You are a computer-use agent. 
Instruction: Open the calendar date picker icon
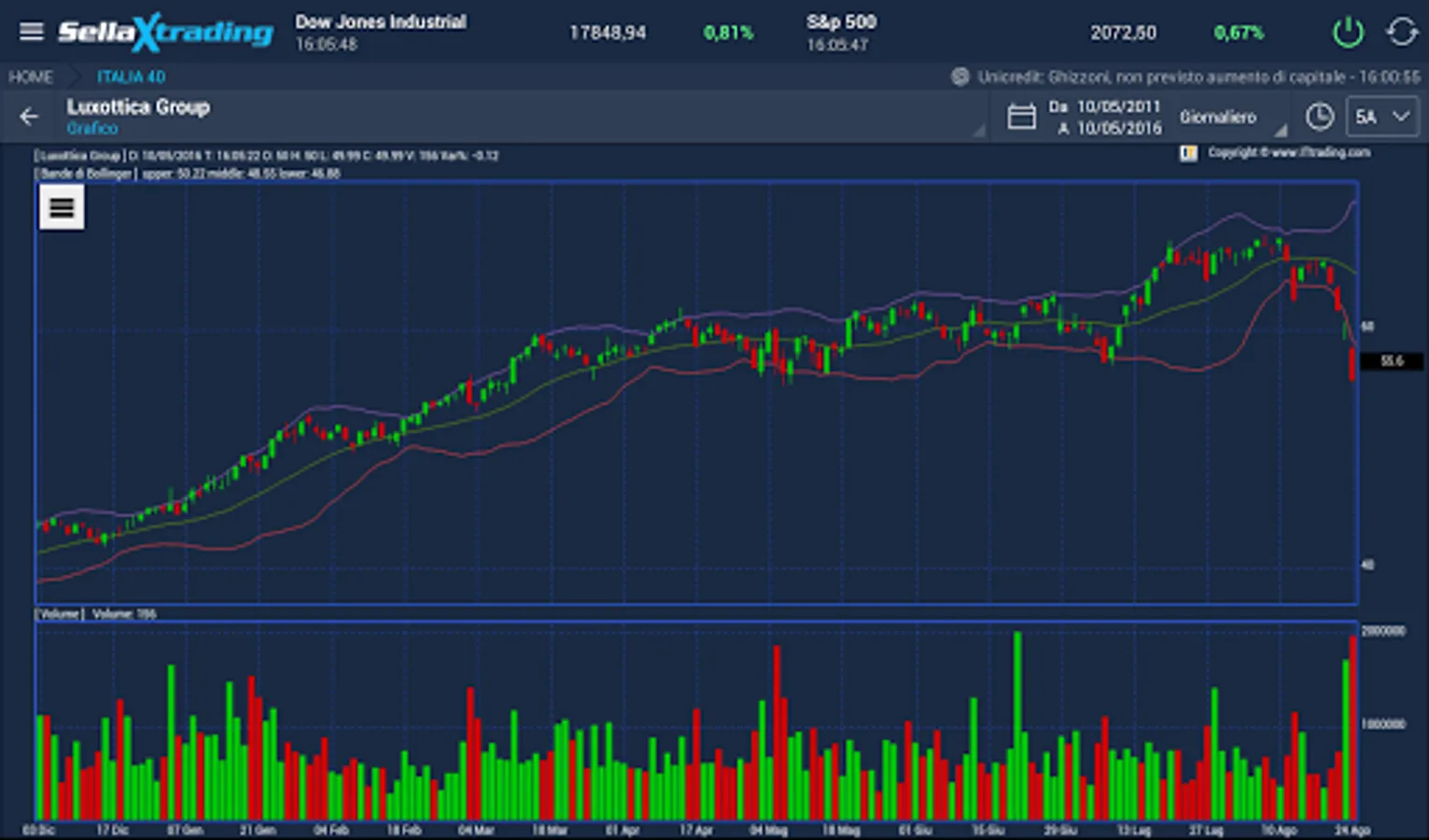click(1021, 117)
